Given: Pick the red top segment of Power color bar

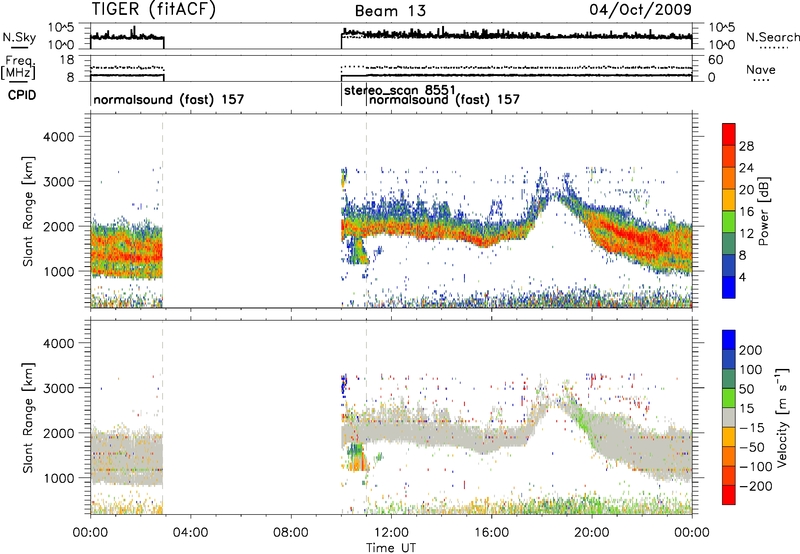Looking at the screenshot, I should point(729,134).
